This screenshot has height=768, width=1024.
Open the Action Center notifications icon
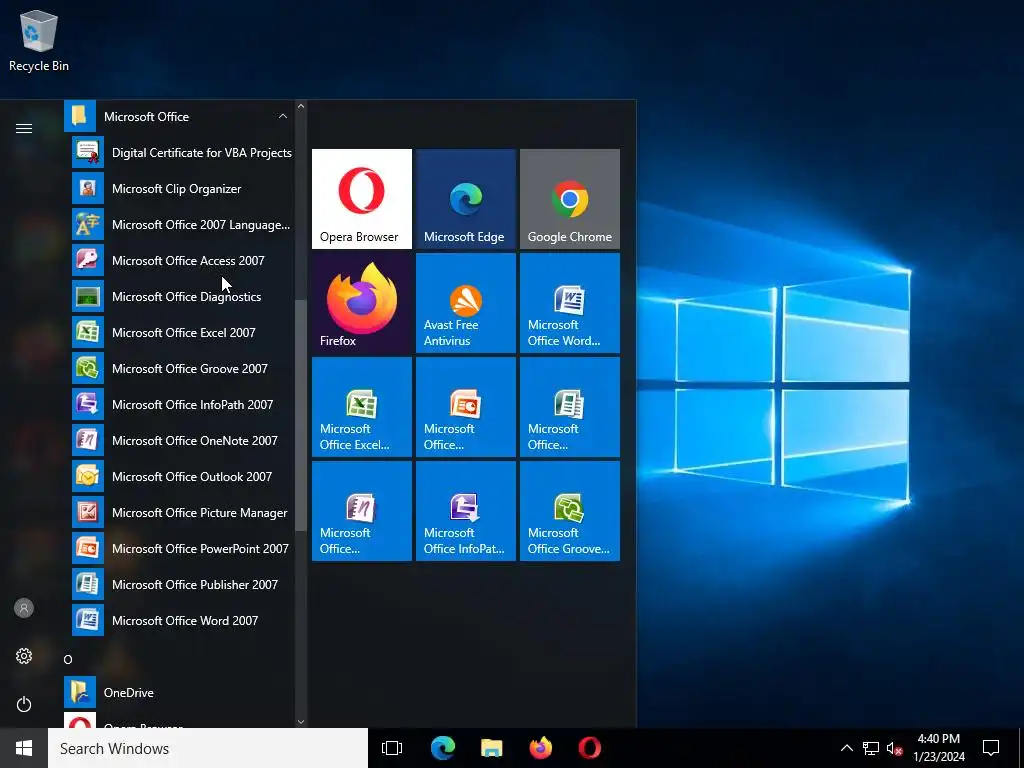pos(991,748)
